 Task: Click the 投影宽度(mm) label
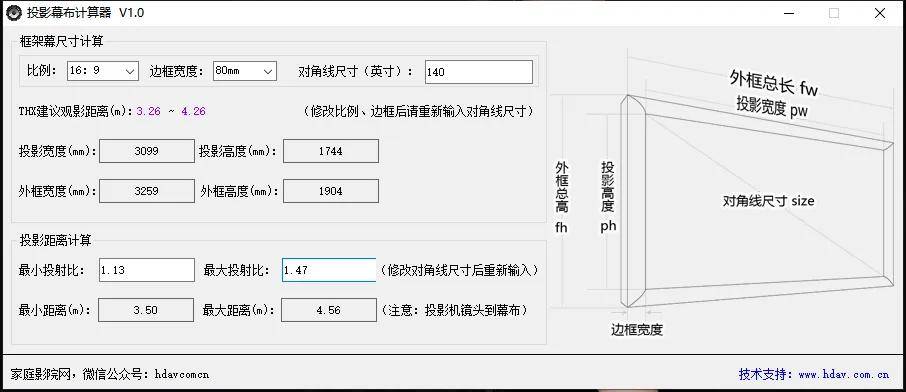(x=58, y=151)
